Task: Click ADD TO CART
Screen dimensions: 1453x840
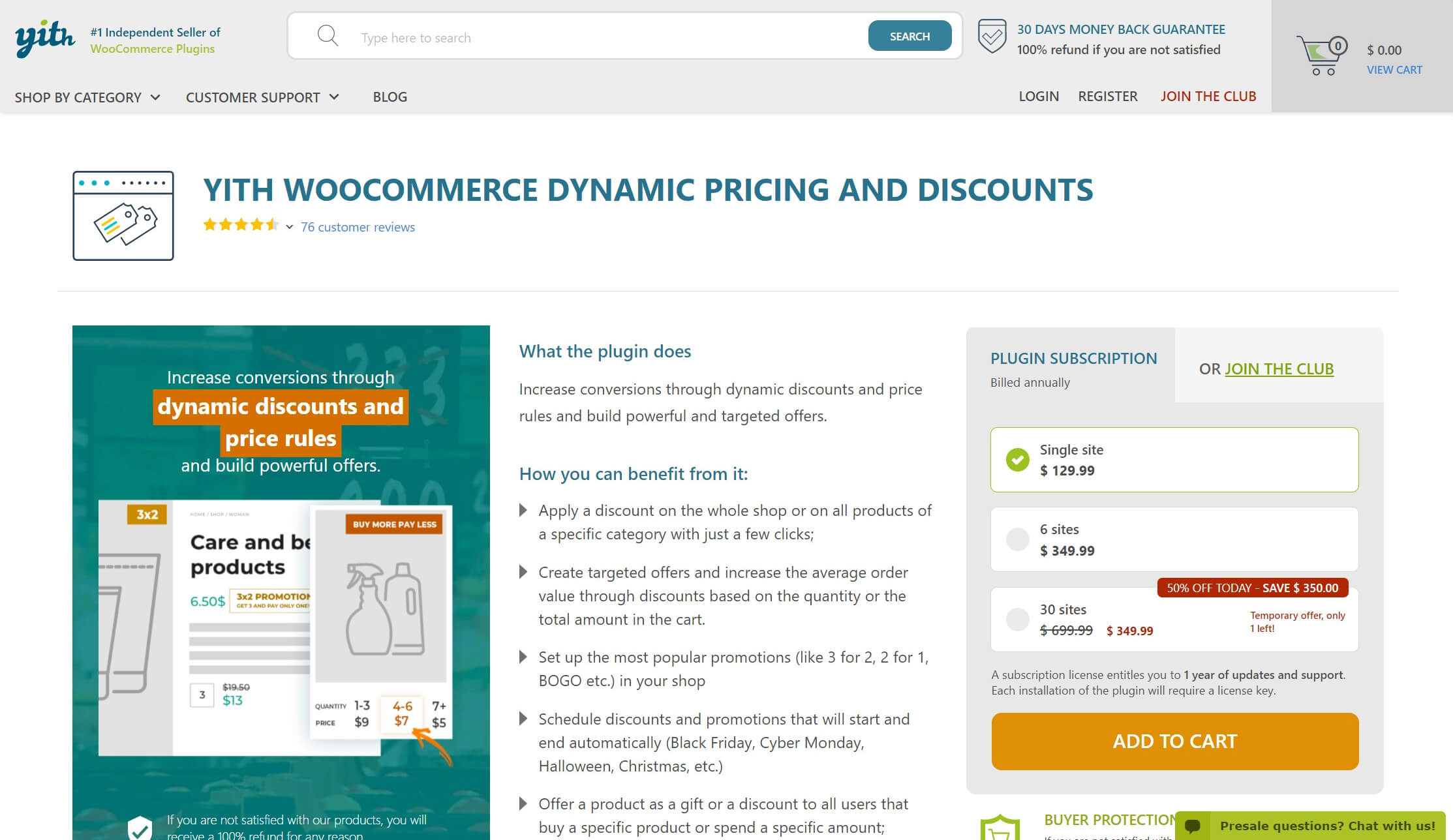Action: (x=1174, y=741)
